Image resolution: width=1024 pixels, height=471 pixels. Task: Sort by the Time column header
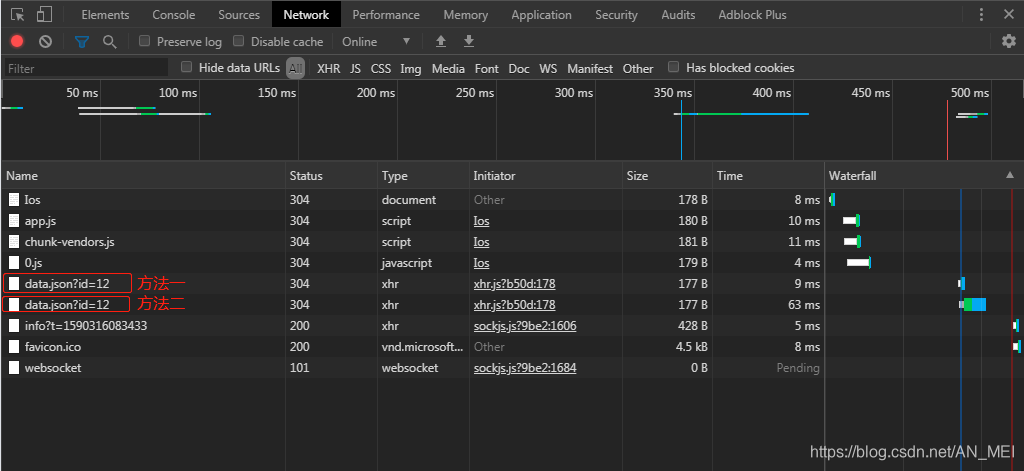(768, 176)
